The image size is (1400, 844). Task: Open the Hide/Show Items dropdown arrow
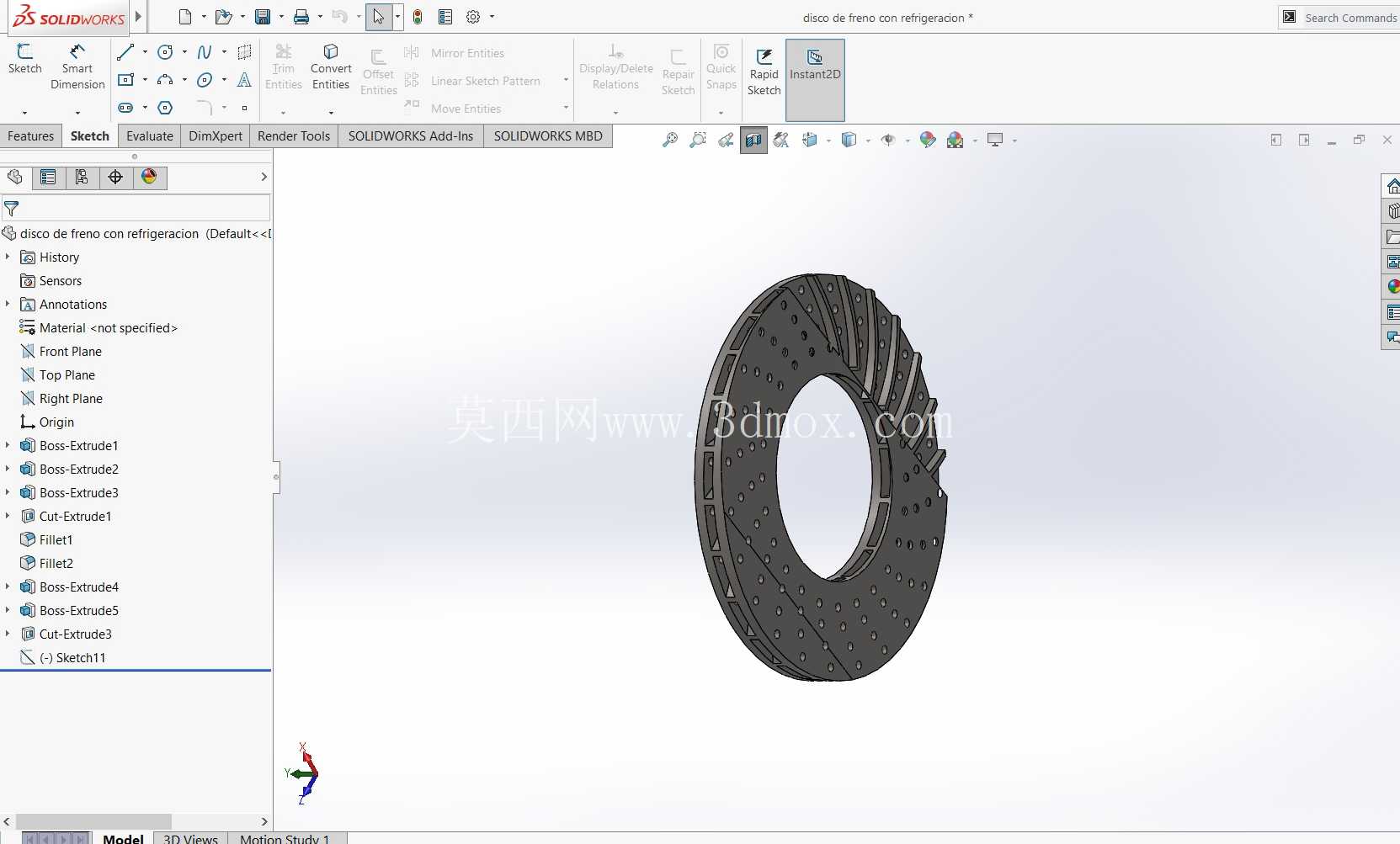point(907,141)
